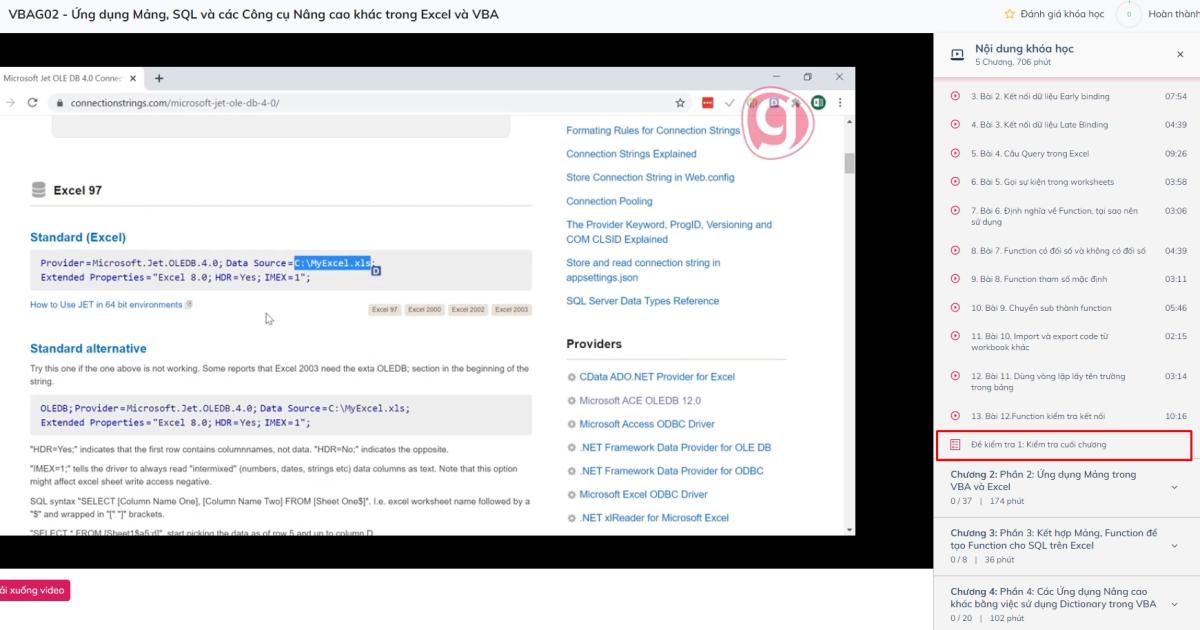Expand Chương 3: Kết hợp Mảng, Function section
Viewport: 1200px width, 630px height.
[x=1174, y=546]
